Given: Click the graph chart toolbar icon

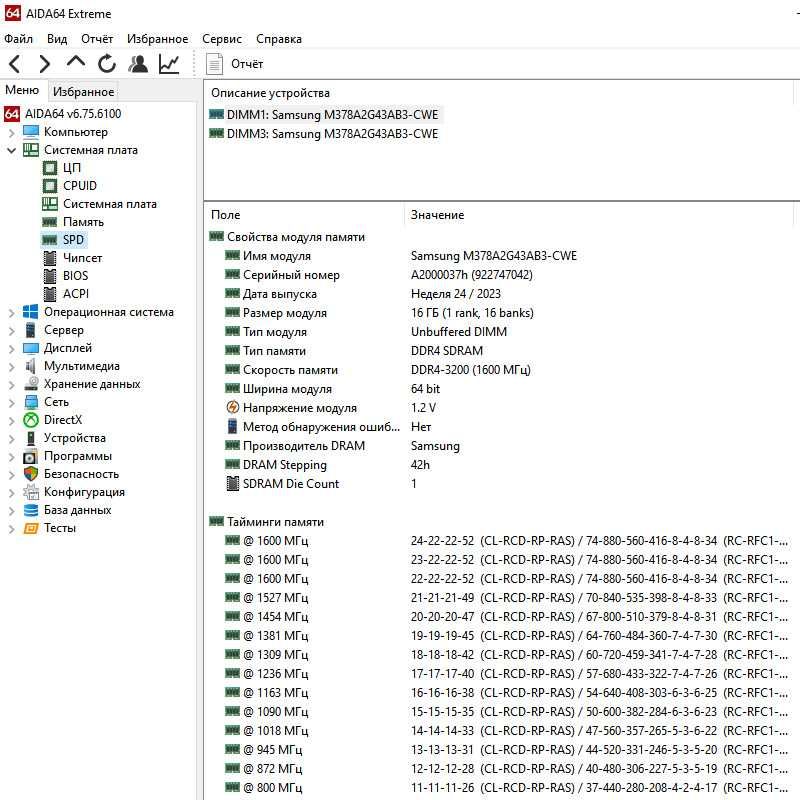Looking at the screenshot, I should [x=169, y=64].
